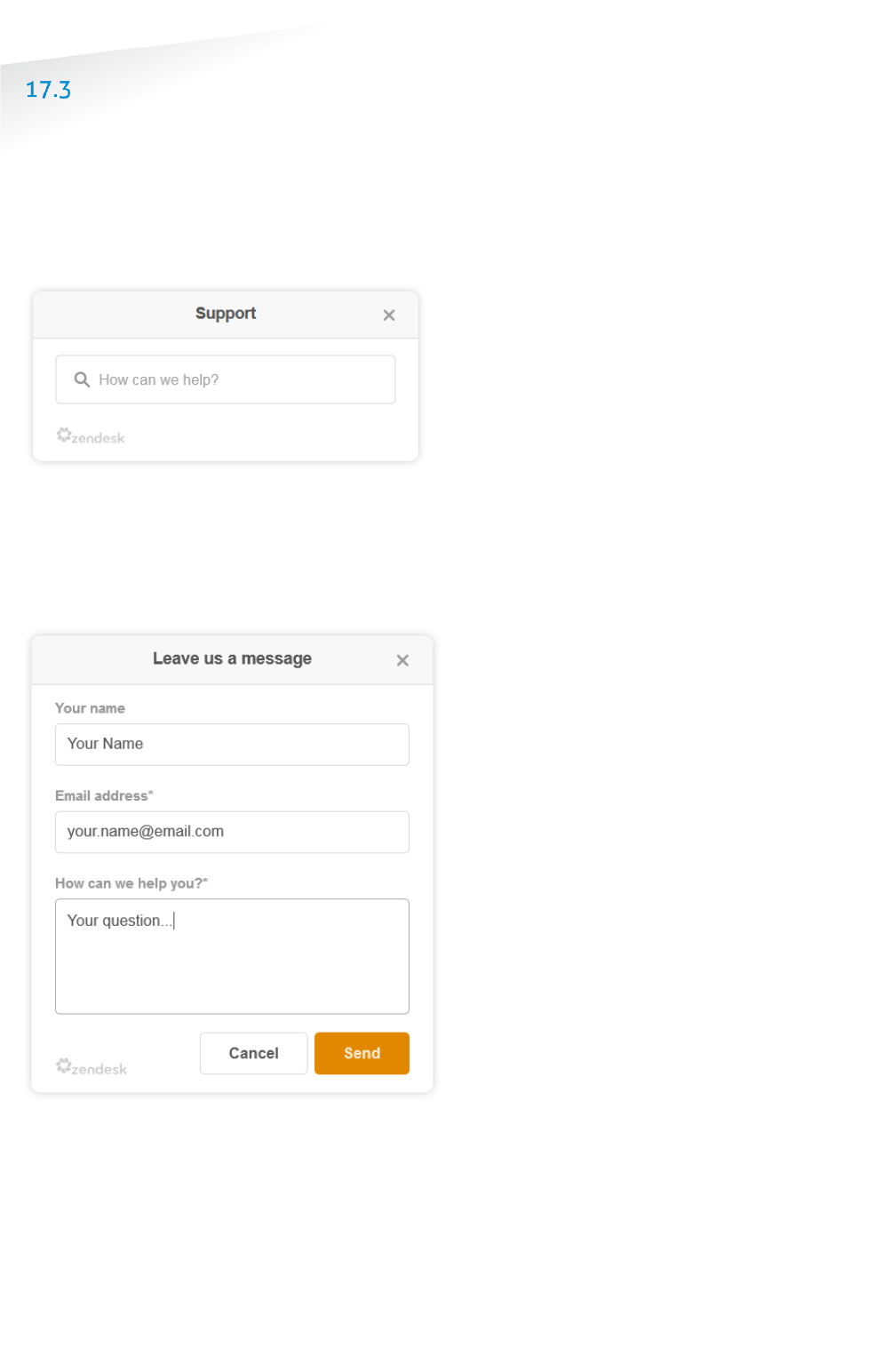Viewport: 891px width, 1372px height.
Task: Focus the email address input field
Action: point(232,832)
